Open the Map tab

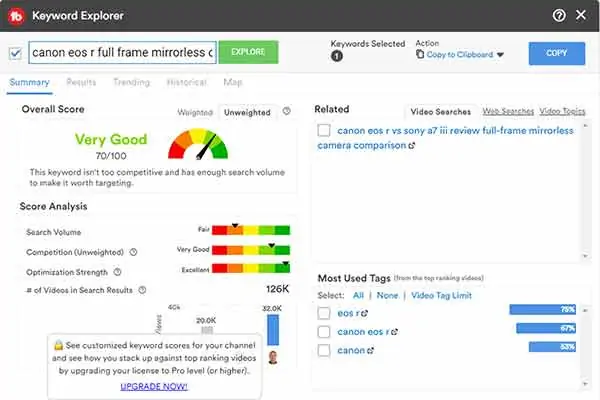233,82
